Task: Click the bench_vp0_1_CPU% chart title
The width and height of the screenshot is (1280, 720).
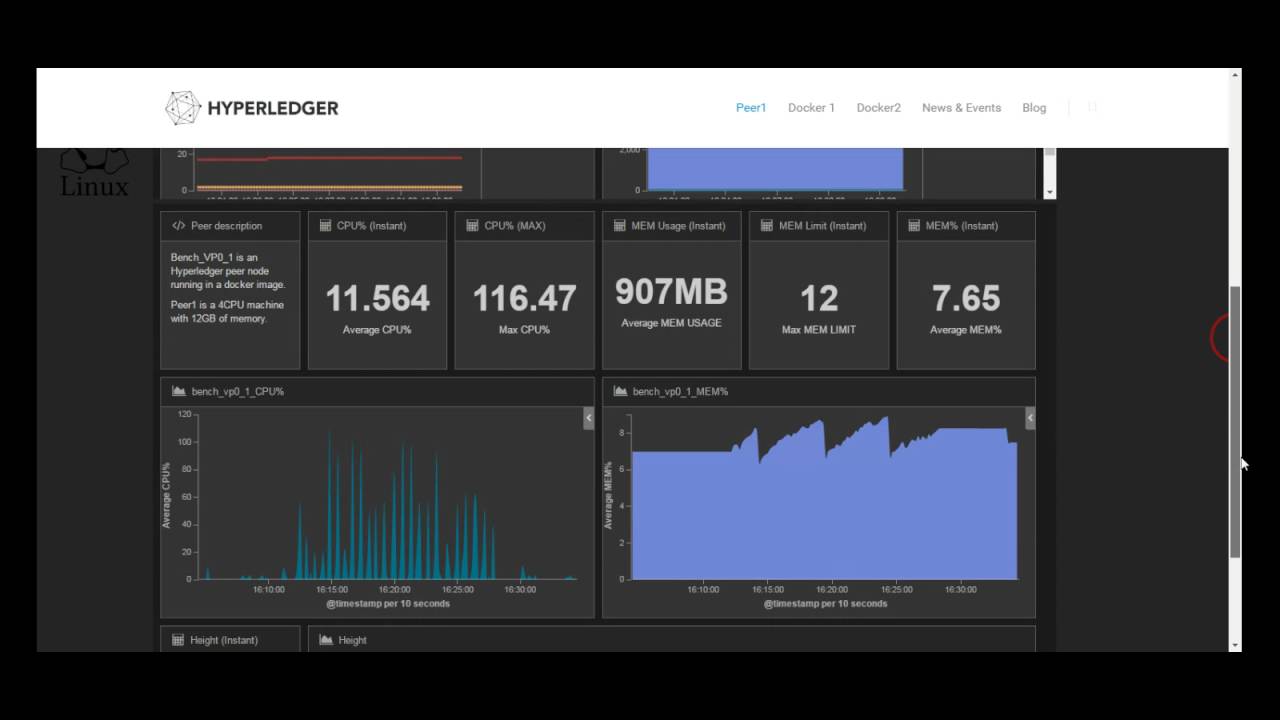Action: 238,392
